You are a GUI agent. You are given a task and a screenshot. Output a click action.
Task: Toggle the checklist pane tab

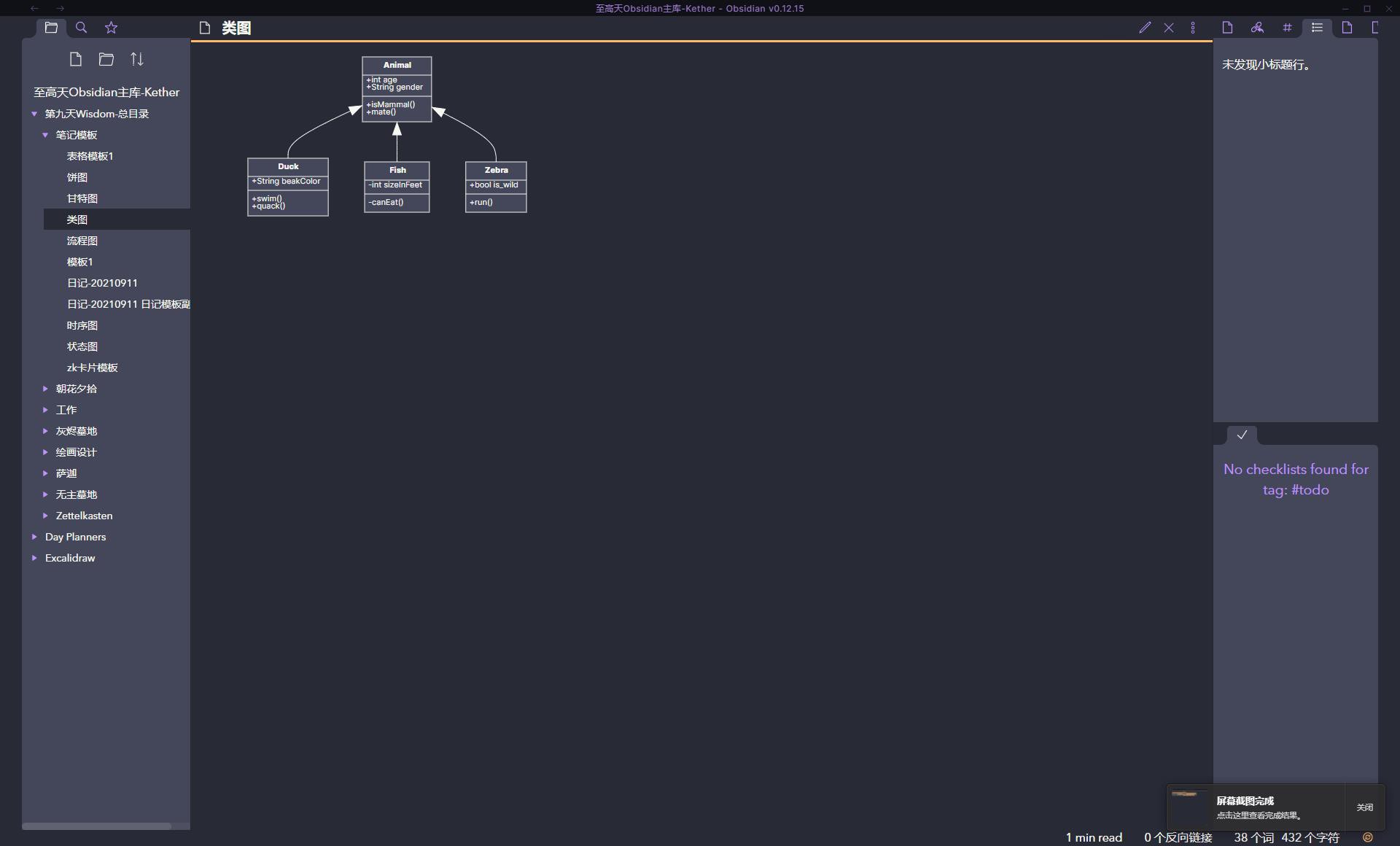pyautogui.click(x=1242, y=435)
